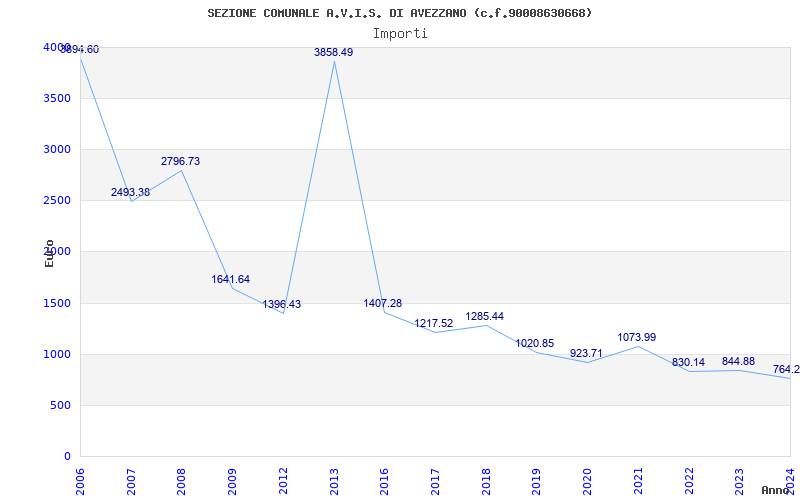800x500 pixels.
Task: Click the x-axis year 2013
Action: coord(334,481)
